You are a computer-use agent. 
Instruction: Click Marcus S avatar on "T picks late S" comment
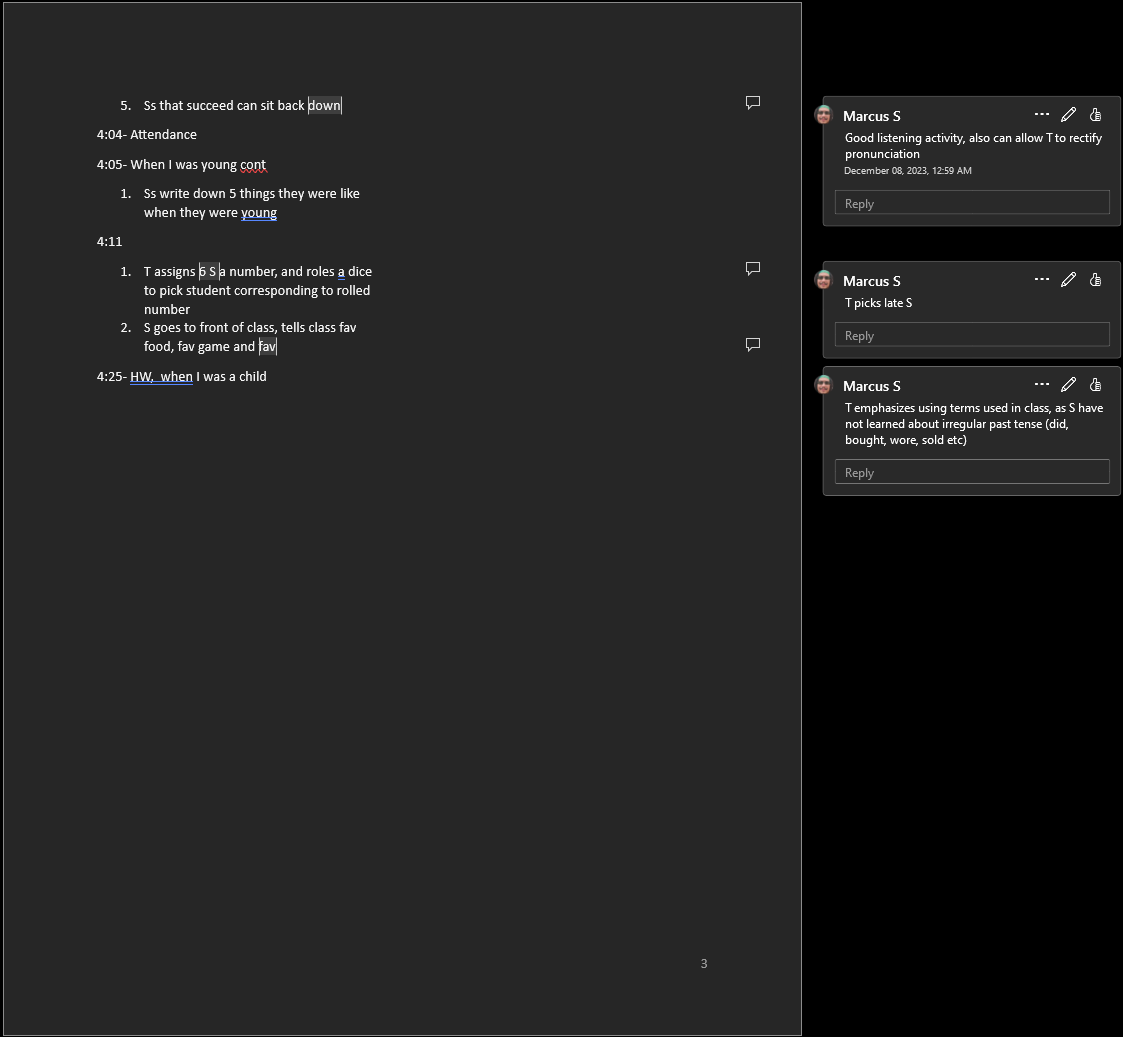824,280
